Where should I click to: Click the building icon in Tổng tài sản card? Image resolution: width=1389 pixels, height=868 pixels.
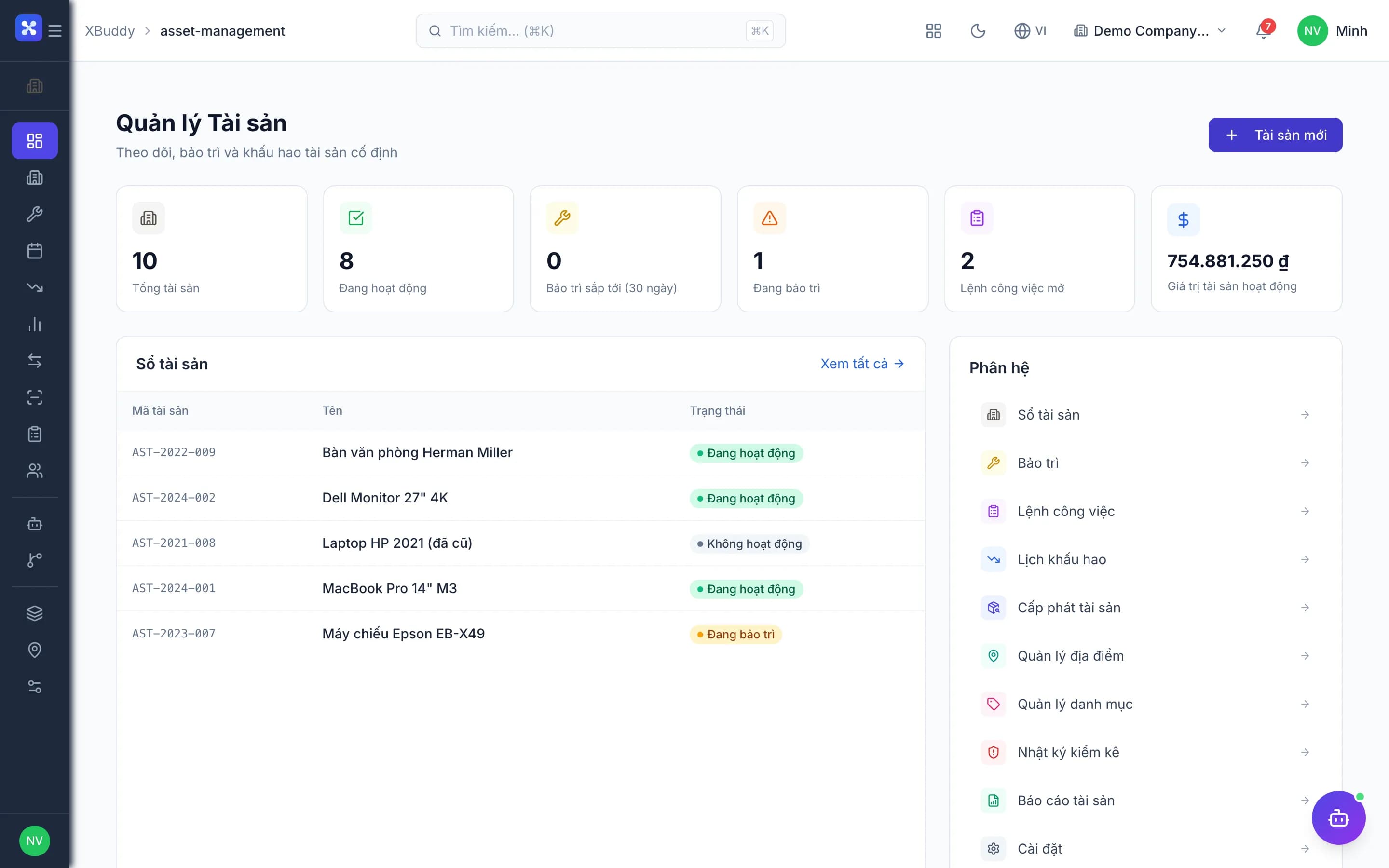pyautogui.click(x=149, y=218)
